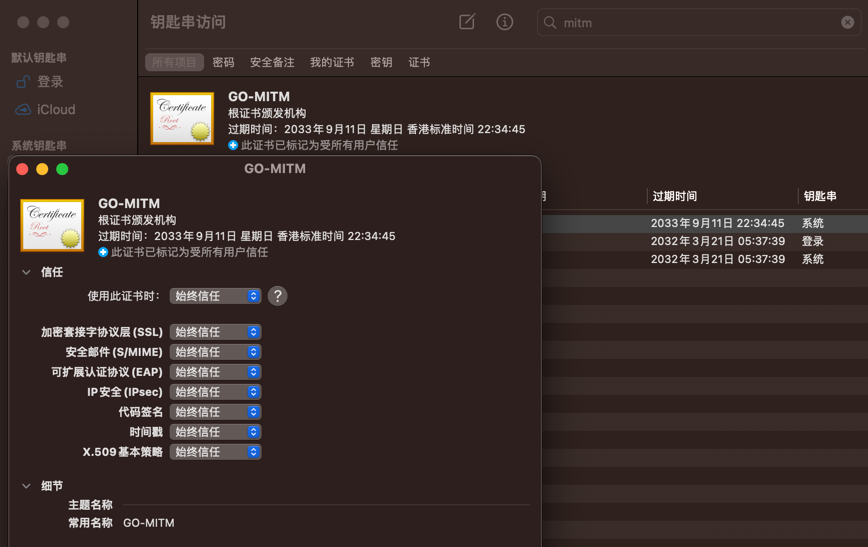
Task: Click blue plus trust badge in GO-MITM dialog
Action: tap(103, 252)
